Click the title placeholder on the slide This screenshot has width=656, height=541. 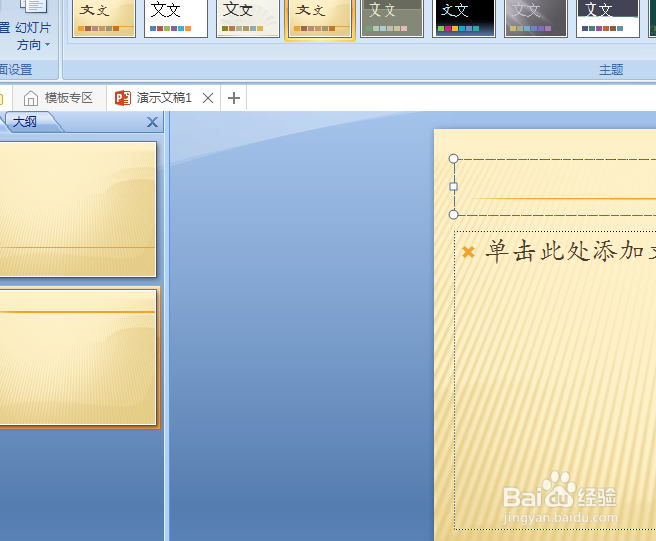(555, 187)
